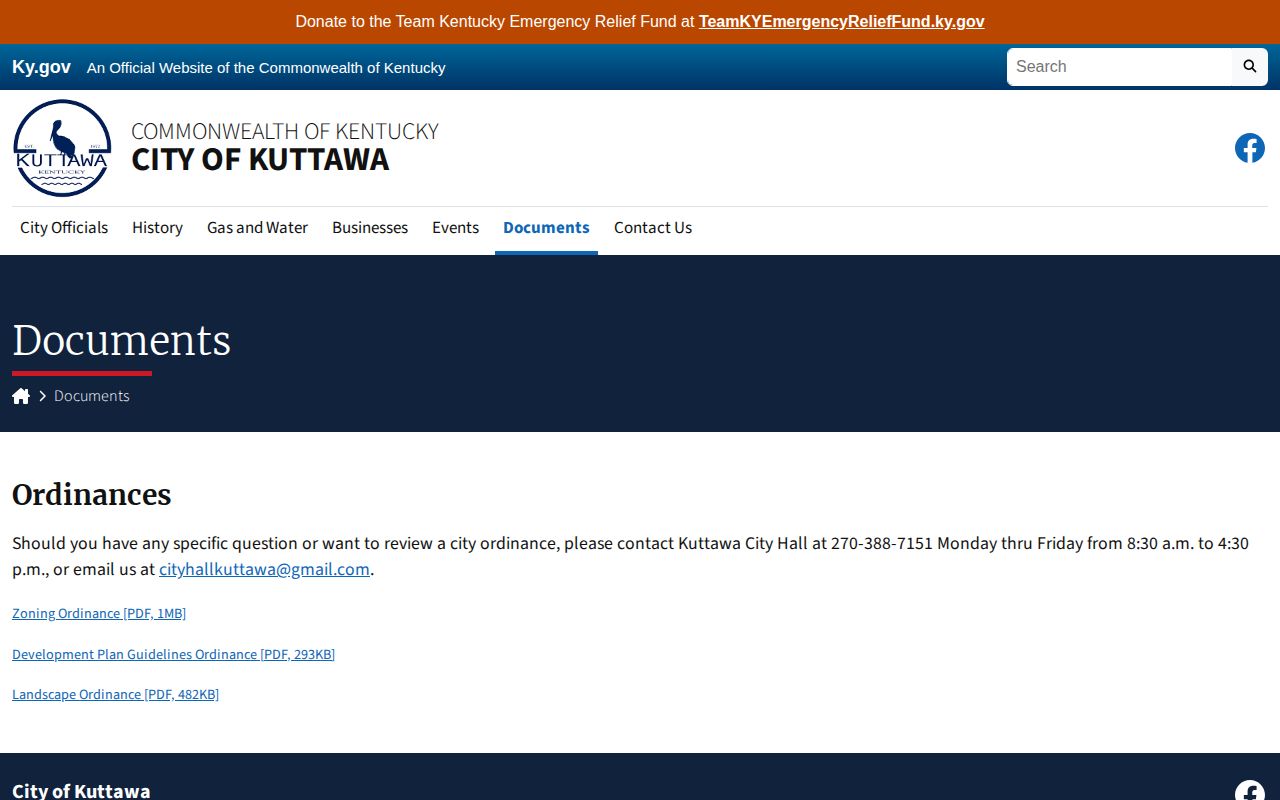Click the Ky.gov link
This screenshot has width=1280, height=800.
(x=41, y=67)
